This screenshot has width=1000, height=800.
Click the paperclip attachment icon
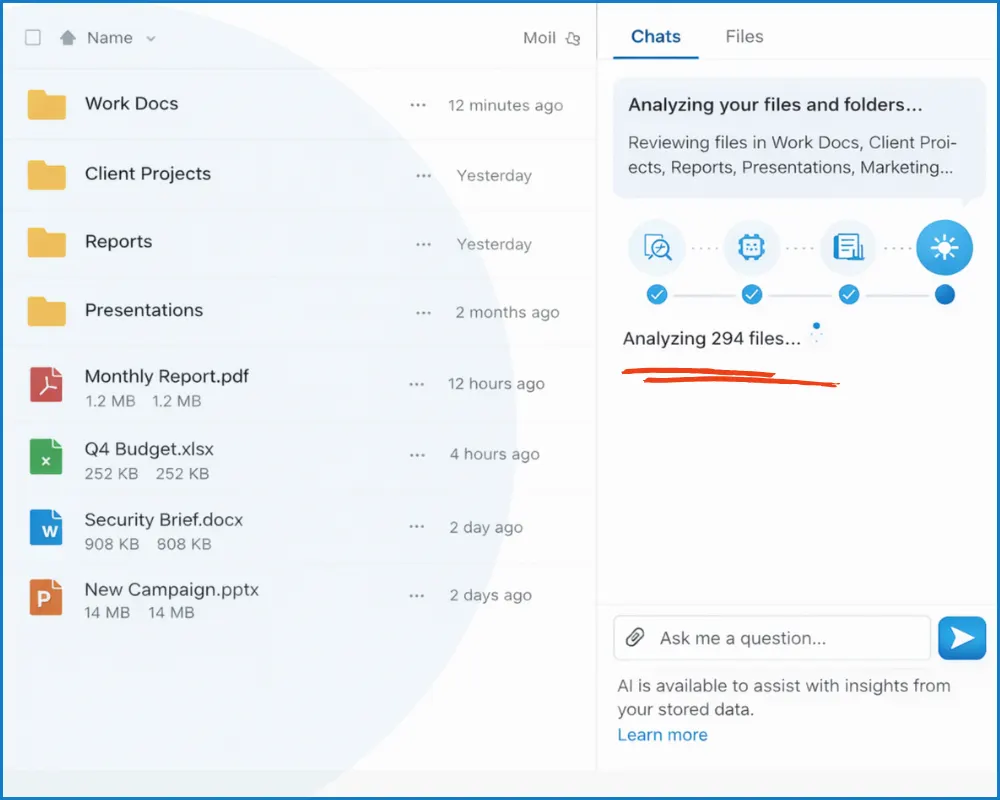tap(634, 638)
